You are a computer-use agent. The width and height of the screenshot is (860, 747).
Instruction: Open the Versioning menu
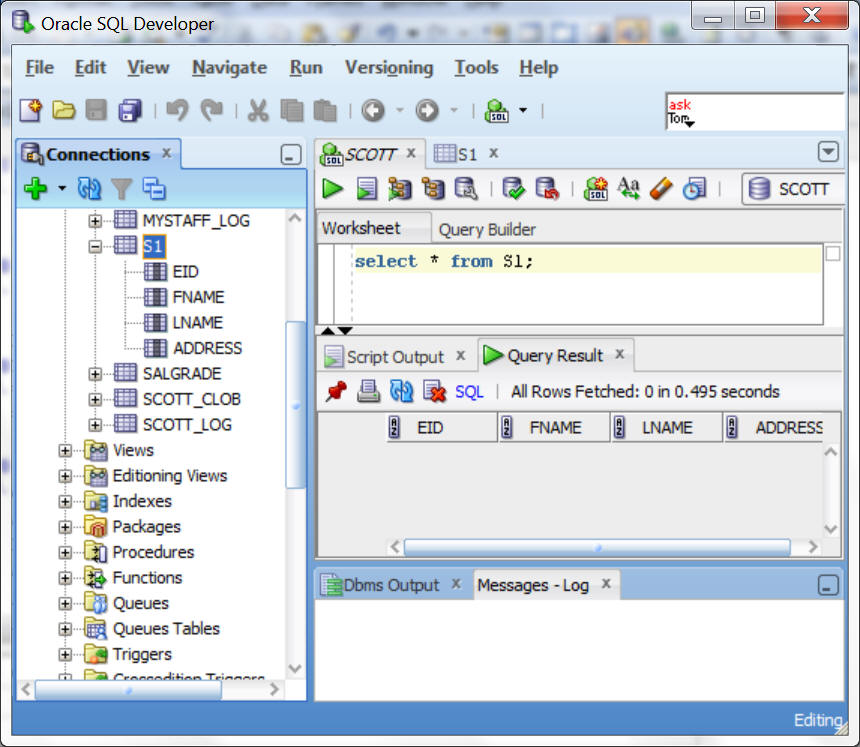point(389,67)
